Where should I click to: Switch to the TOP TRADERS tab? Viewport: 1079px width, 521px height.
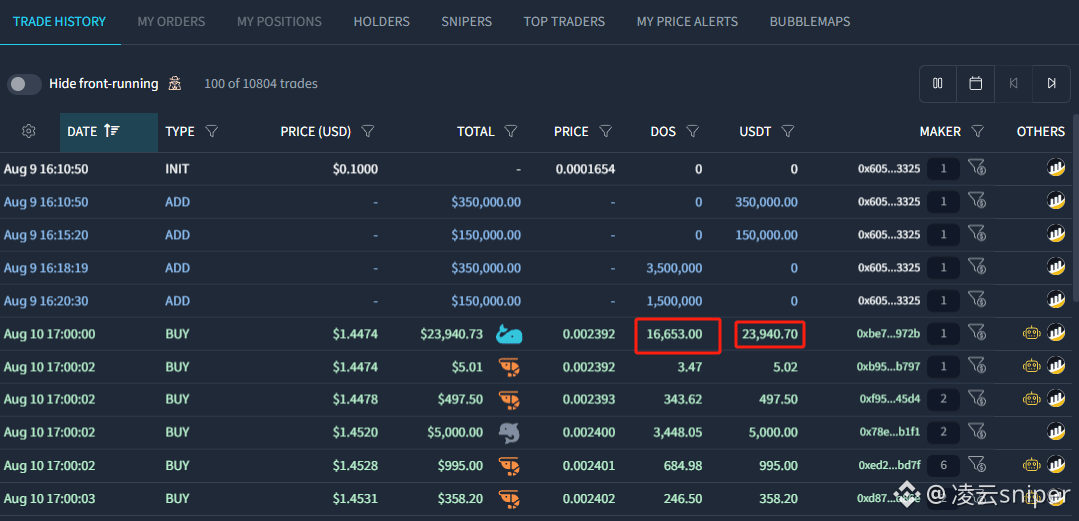pos(564,22)
